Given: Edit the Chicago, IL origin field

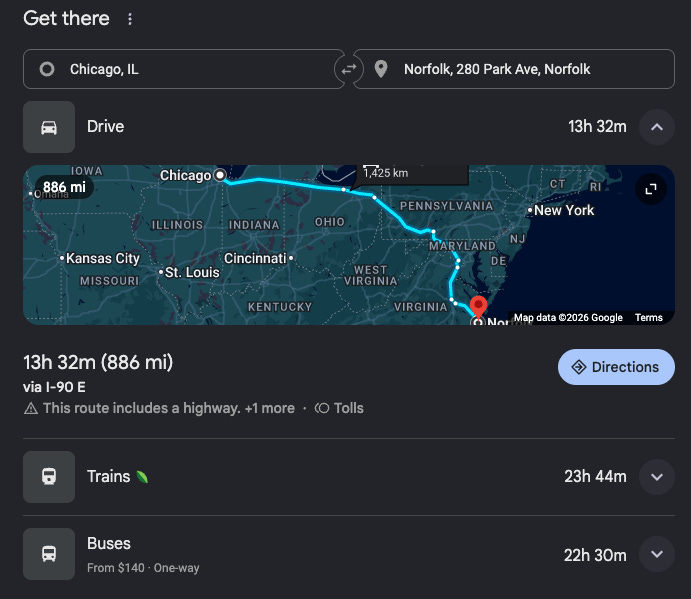Looking at the screenshot, I should [184, 69].
